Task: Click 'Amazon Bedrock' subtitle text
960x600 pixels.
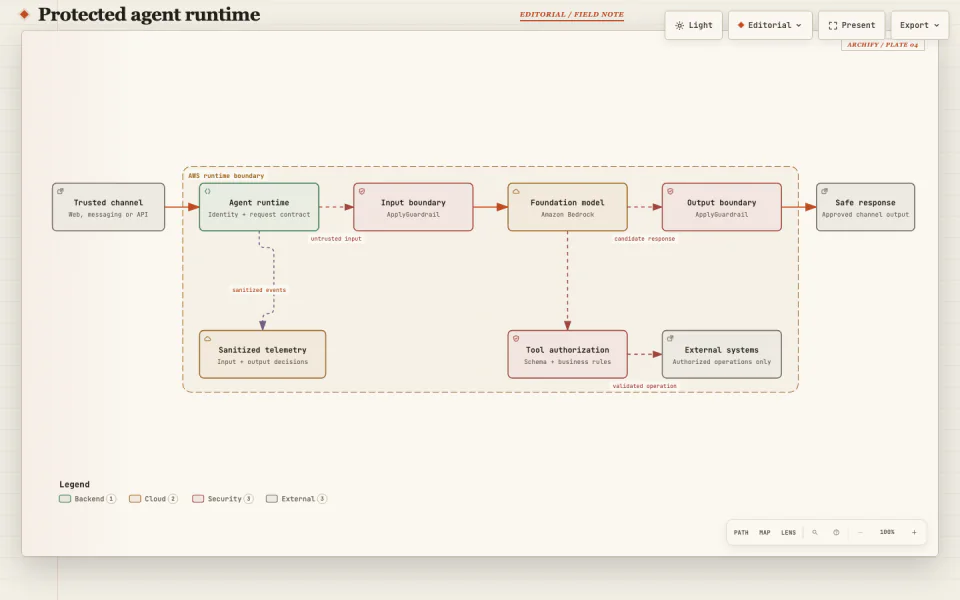Action: [x=568, y=215]
